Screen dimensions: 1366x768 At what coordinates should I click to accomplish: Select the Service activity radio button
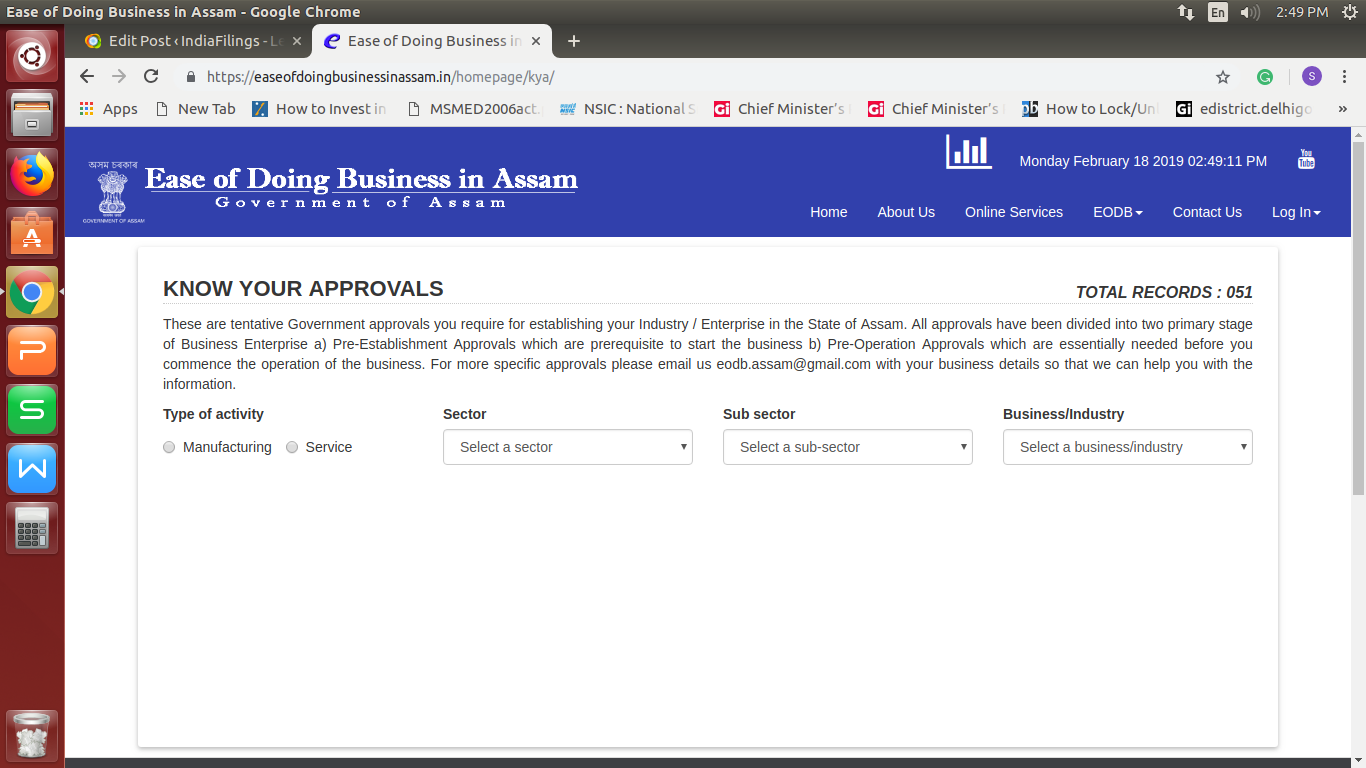tap(291, 447)
